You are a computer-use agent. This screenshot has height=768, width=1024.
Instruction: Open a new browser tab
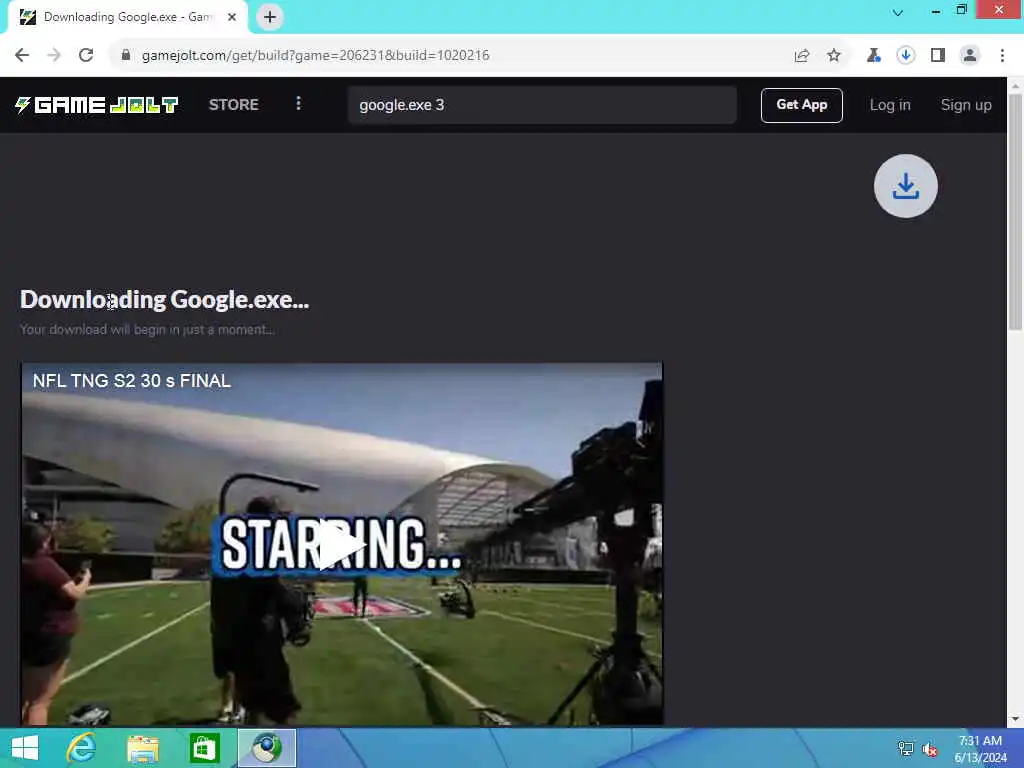point(270,17)
